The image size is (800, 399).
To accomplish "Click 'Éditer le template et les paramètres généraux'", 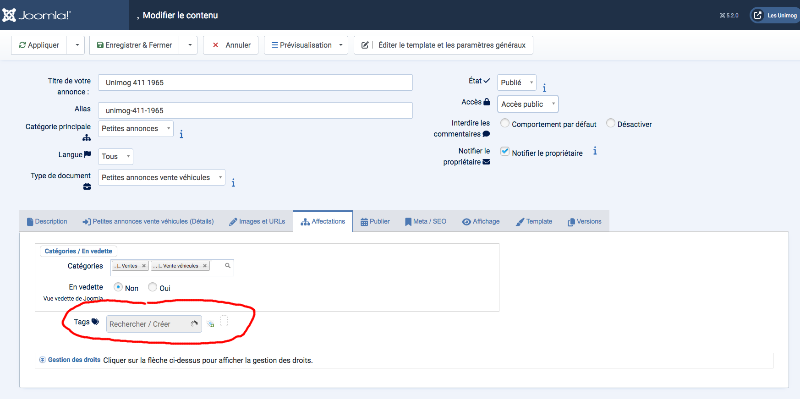I will (x=444, y=45).
